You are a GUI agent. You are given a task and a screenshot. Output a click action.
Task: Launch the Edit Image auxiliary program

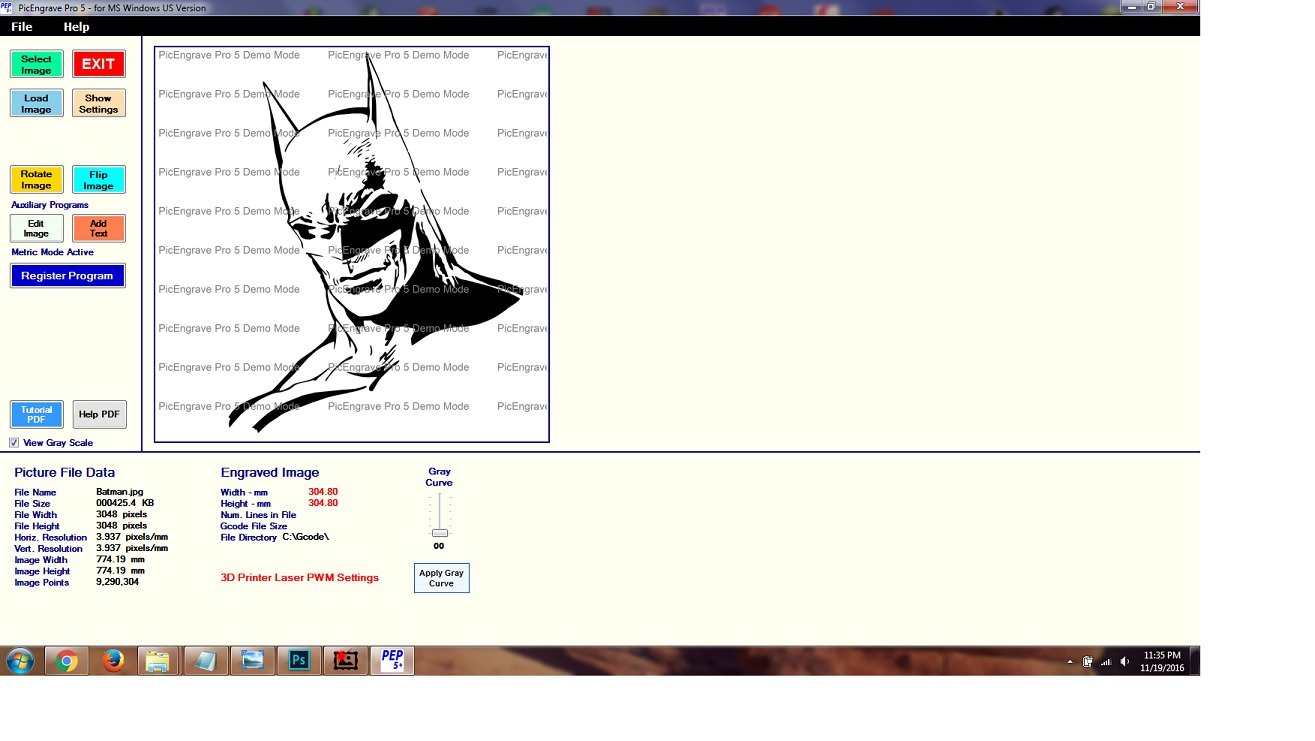click(37, 228)
